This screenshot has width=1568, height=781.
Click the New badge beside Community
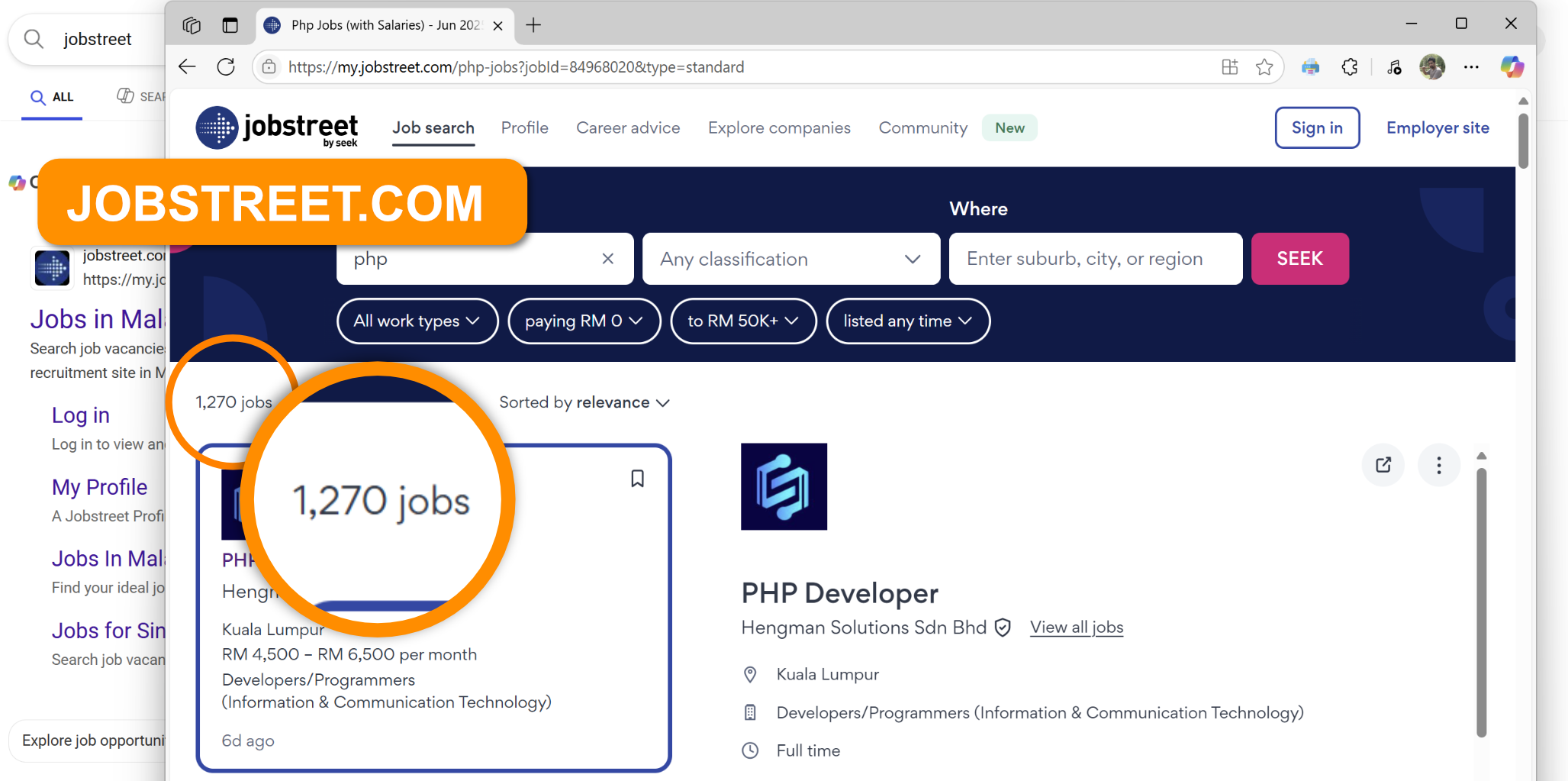1009,128
